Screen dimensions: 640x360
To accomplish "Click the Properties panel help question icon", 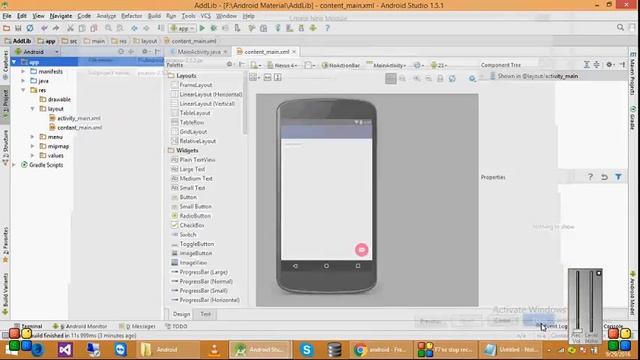I will [x=590, y=177].
